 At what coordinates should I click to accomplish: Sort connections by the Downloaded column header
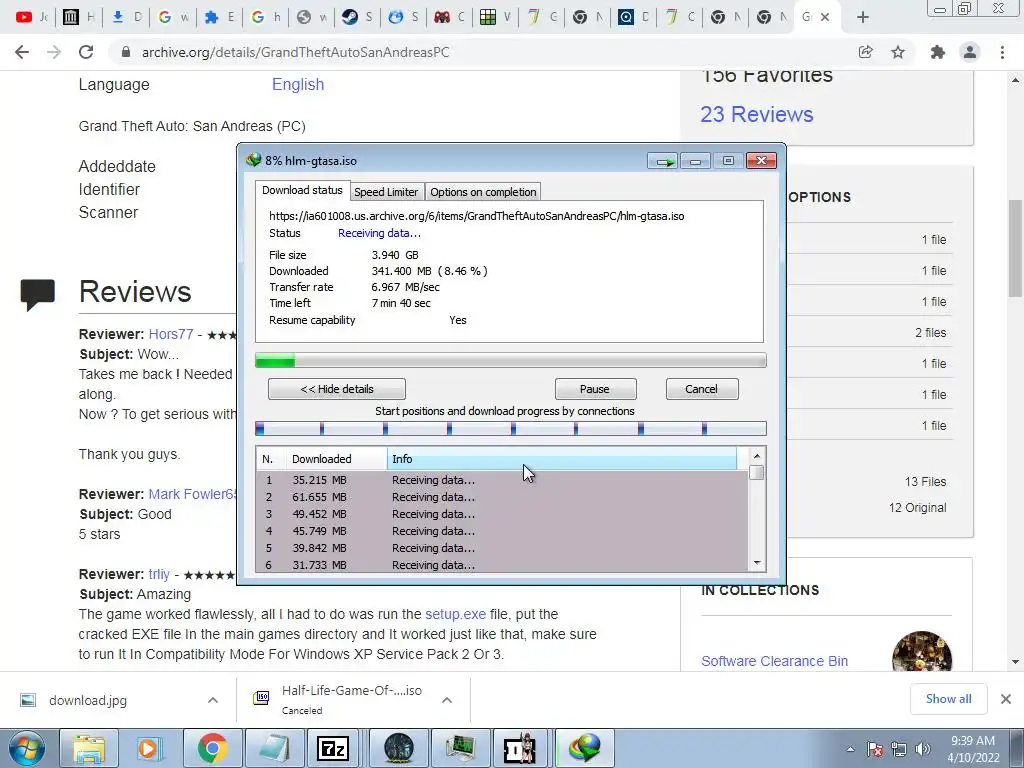(336, 459)
